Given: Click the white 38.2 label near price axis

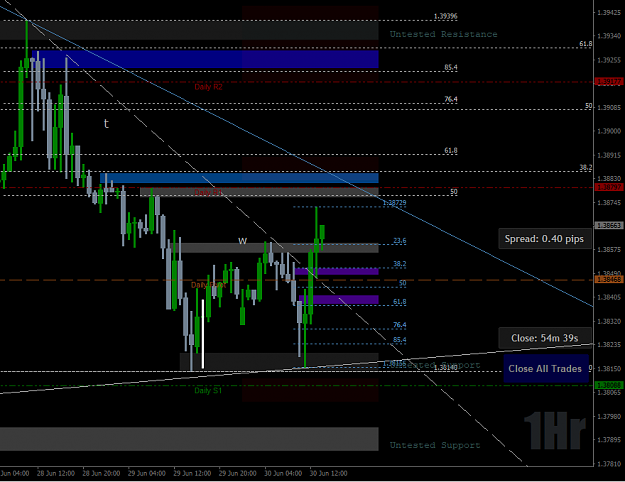Looking at the screenshot, I should coord(586,167).
